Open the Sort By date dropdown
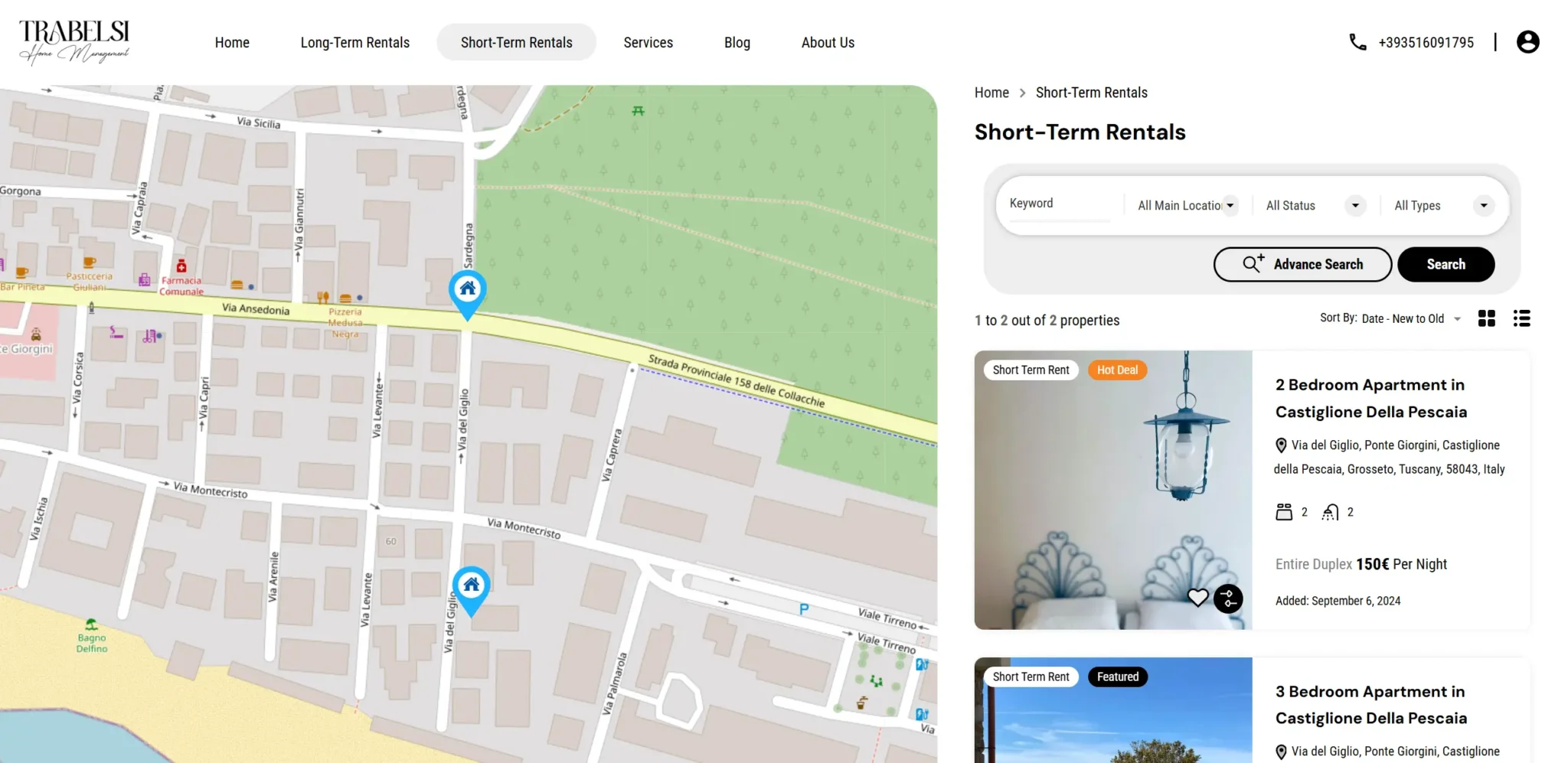Viewport: 1568px width, 763px height. point(1411,318)
